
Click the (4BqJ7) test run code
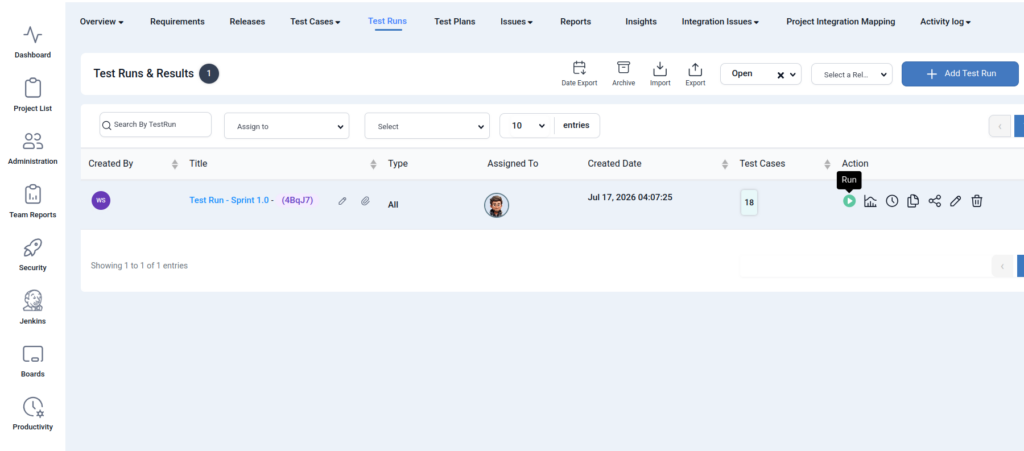(x=297, y=200)
